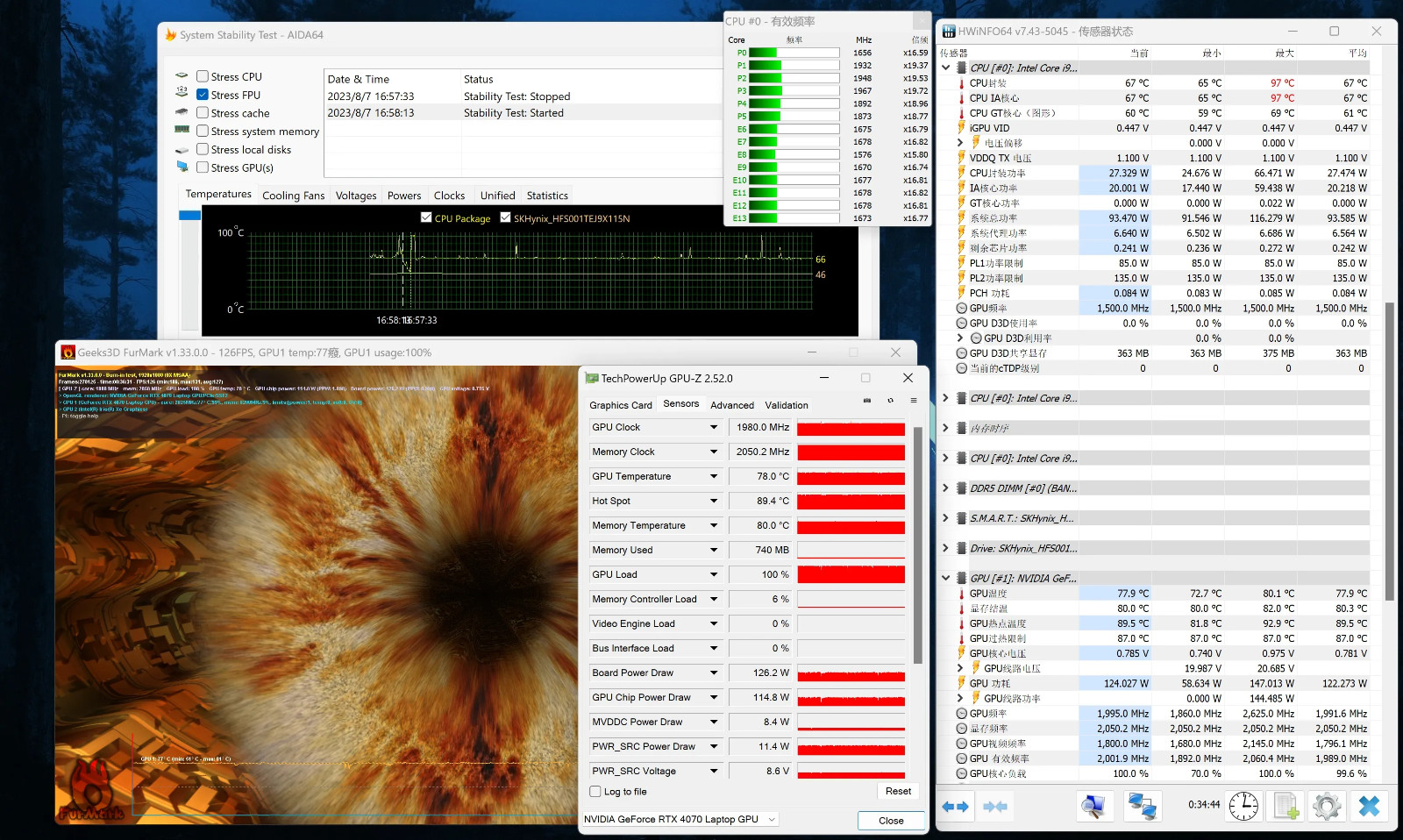
Task: Open Board Power Draw dropdown arrow
Action: pyautogui.click(x=714, y=673)
